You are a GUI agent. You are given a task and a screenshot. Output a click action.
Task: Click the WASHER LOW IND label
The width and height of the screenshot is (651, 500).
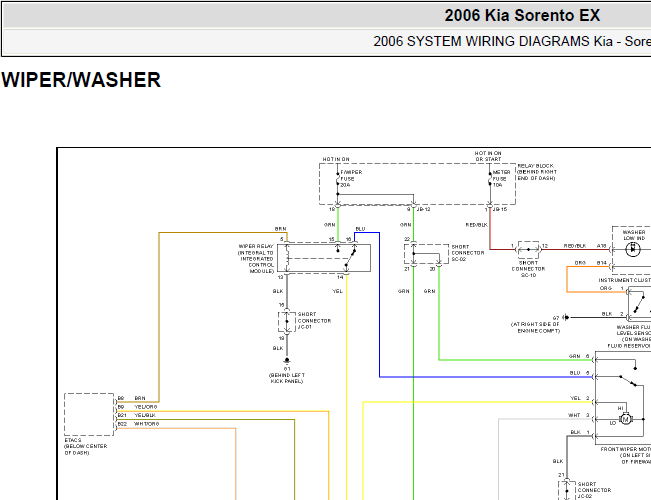pos(634,235)
